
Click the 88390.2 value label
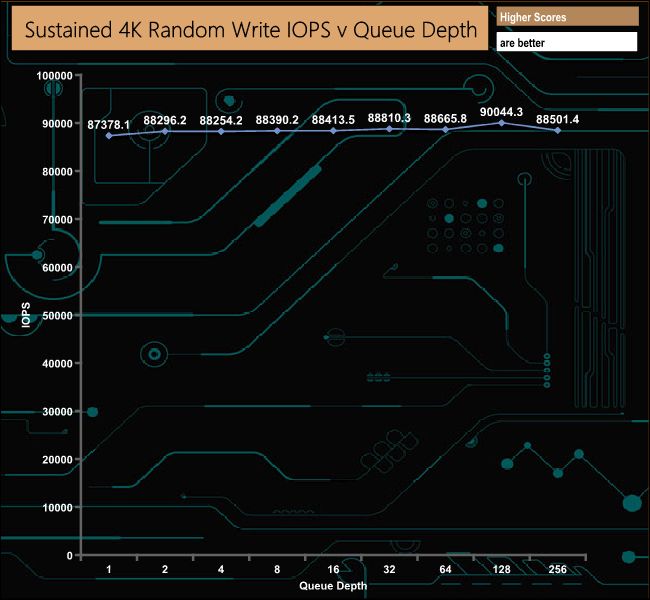point(277,120)
